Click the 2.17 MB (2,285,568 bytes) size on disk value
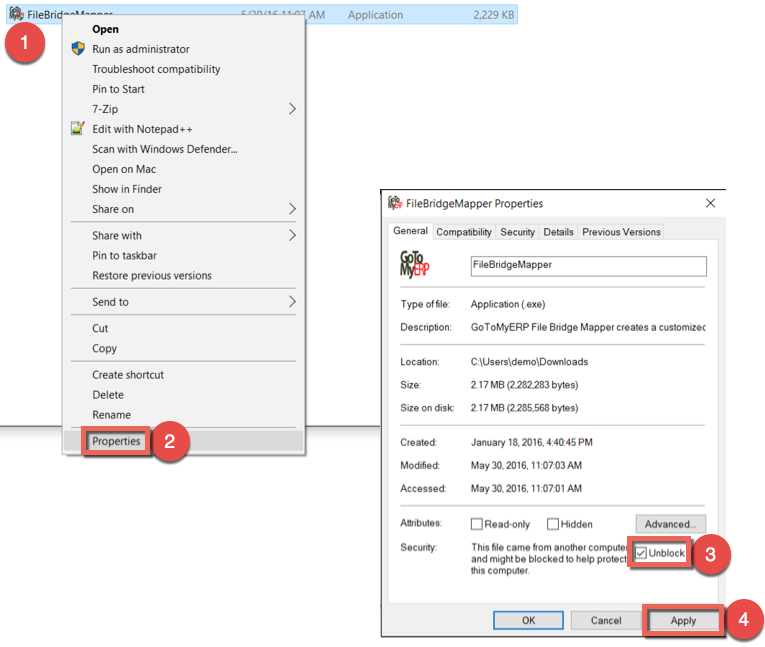The height and width of the screenshot is (647, 765). point(524,407)
